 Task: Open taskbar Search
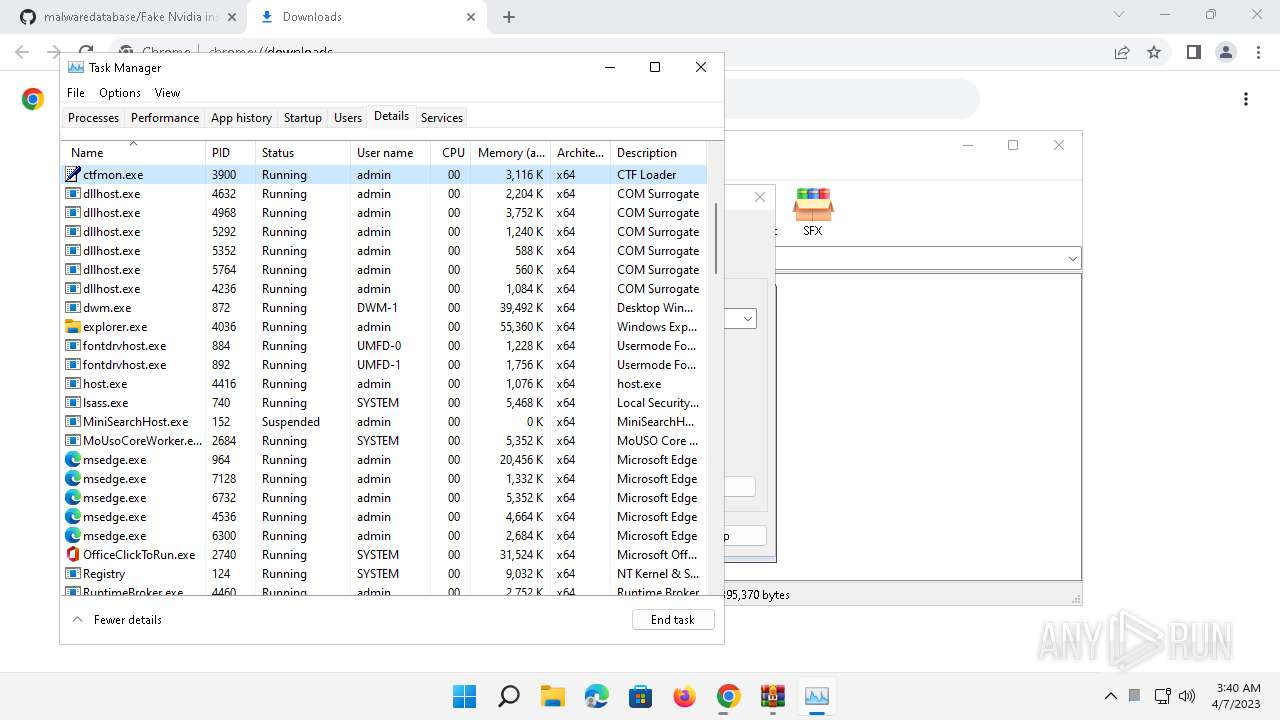509,696
